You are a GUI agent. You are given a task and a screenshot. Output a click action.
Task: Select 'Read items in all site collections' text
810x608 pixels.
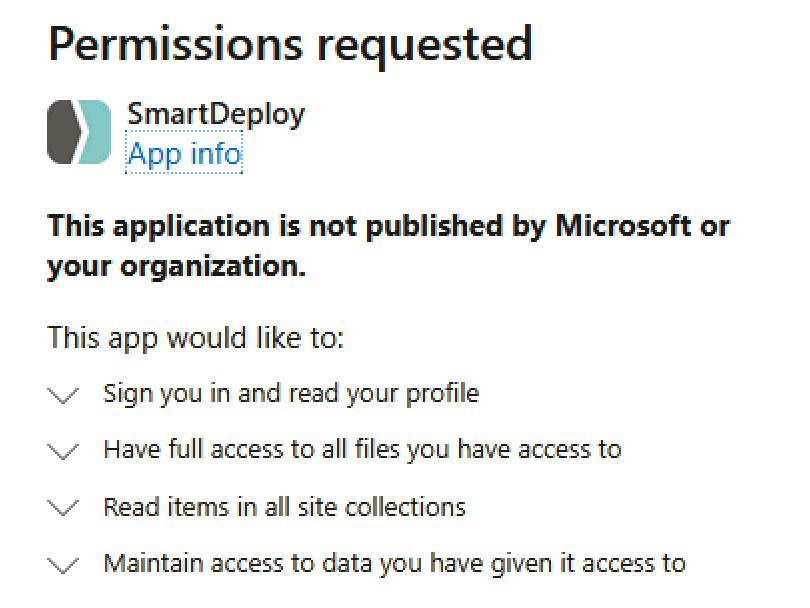285,507
